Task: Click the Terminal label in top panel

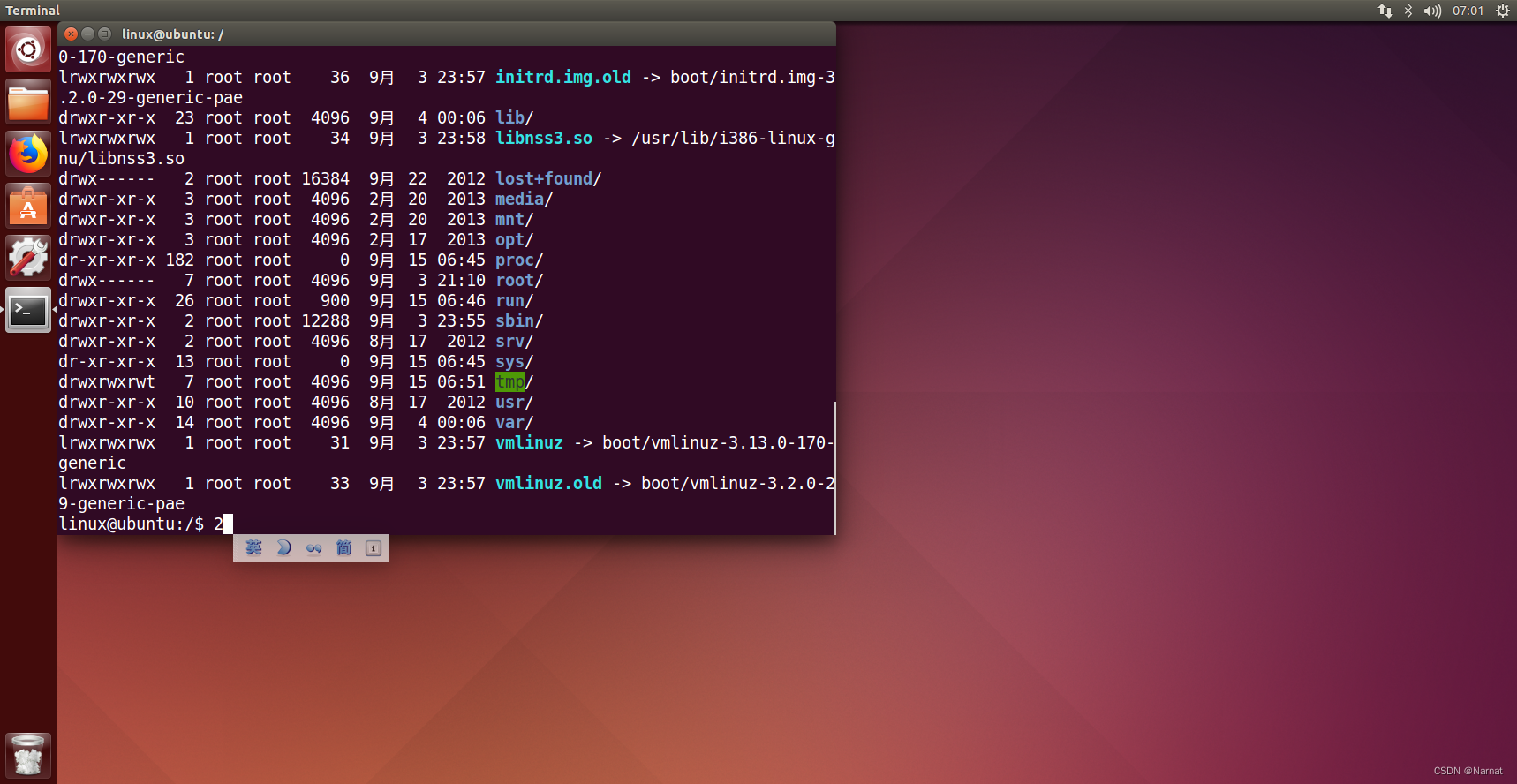Action: [33, 11]
